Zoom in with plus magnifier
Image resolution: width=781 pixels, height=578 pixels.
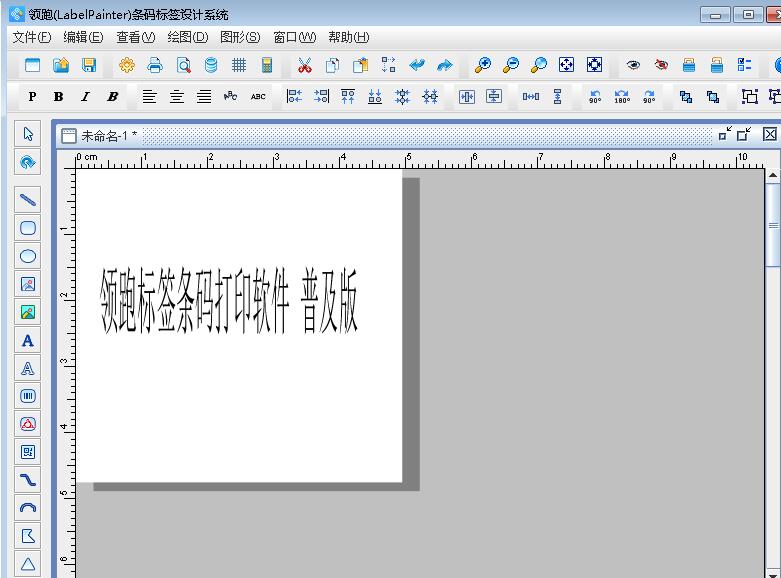click(x=482, y=65)
